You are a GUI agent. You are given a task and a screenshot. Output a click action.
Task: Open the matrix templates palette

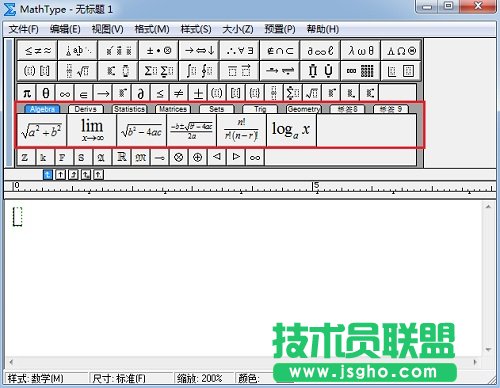coord(360,71)
